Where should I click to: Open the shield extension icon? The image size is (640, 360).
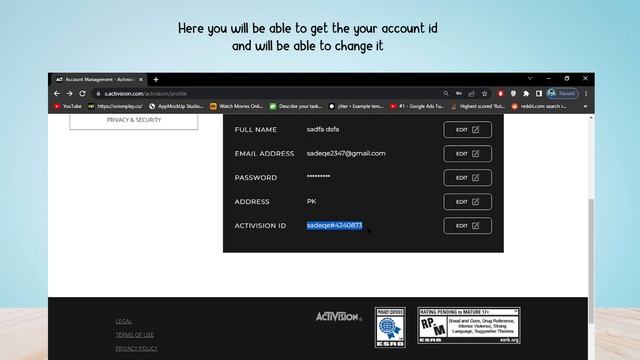coord(513,93)
